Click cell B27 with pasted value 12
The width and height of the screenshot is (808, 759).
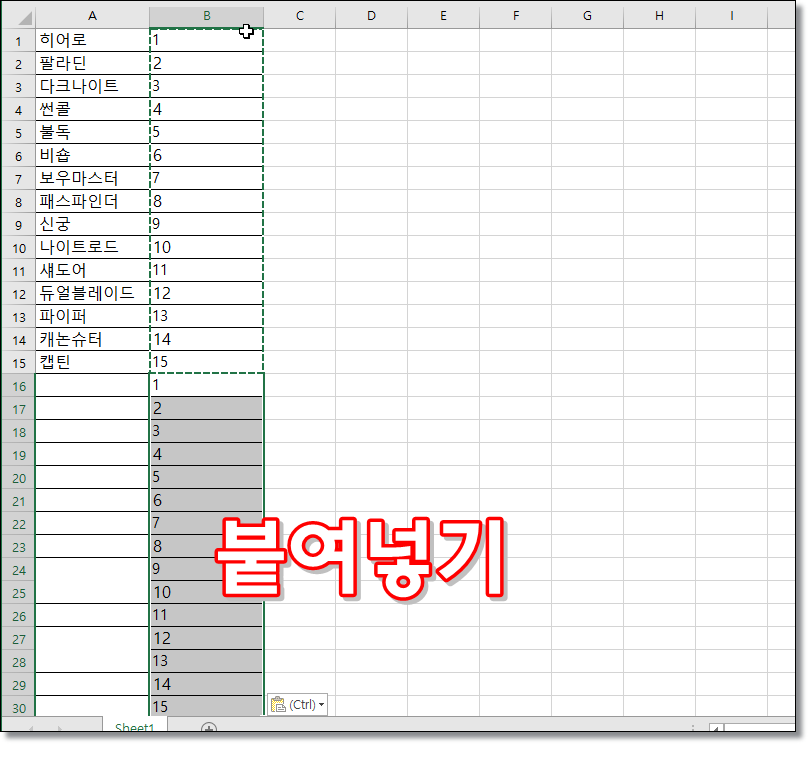[207, 638]
